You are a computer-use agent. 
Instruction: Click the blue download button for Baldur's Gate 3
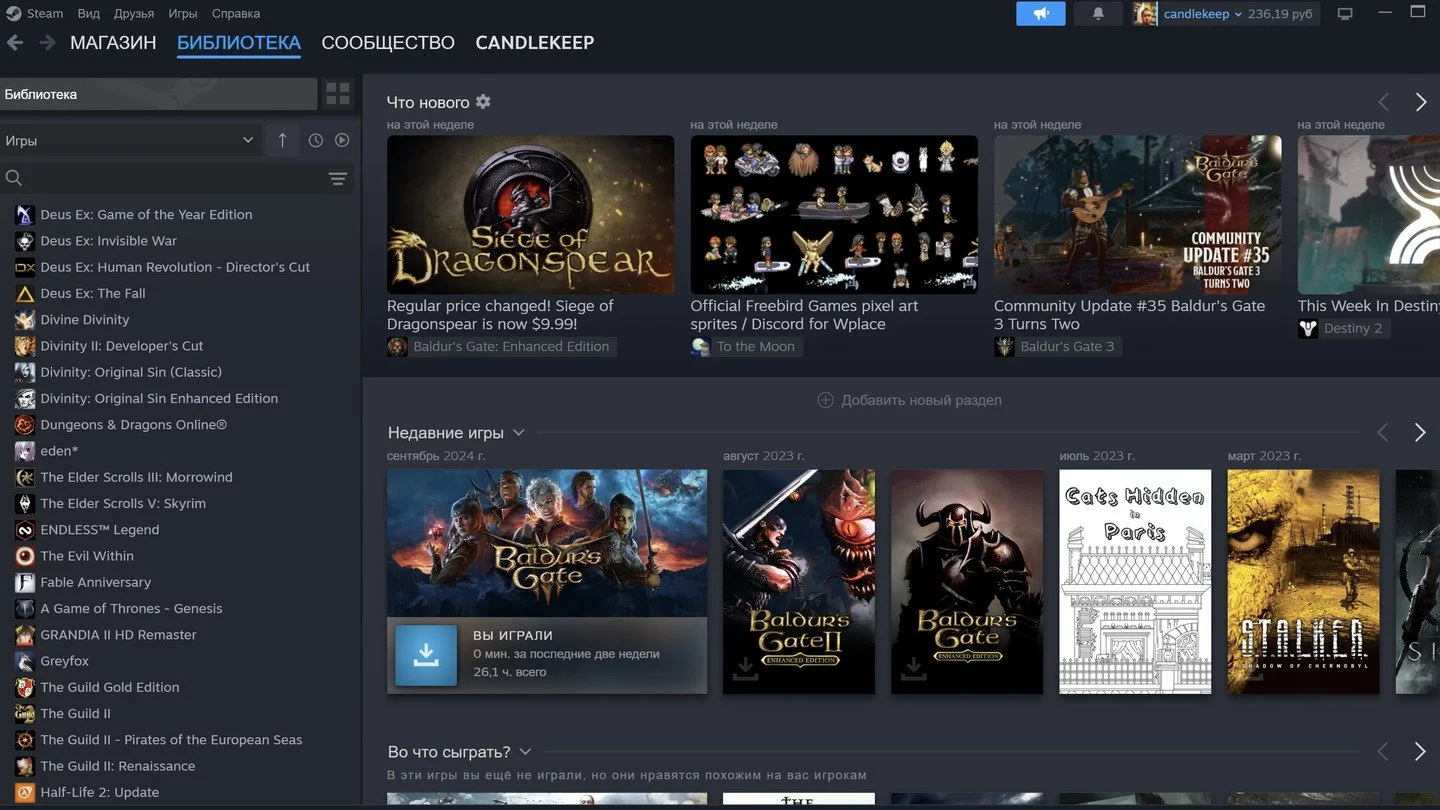pyautogui.click(x=426, y=655)
